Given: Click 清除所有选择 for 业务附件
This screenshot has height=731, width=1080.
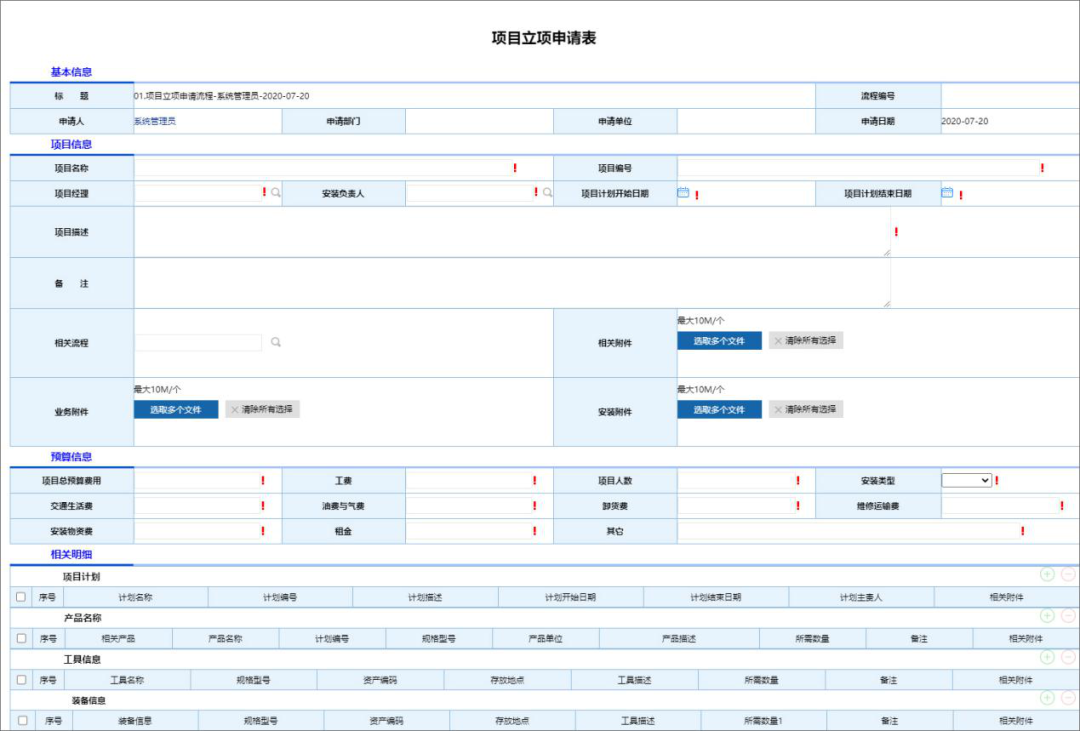Looking at the screenshot, I should (262, 409).
